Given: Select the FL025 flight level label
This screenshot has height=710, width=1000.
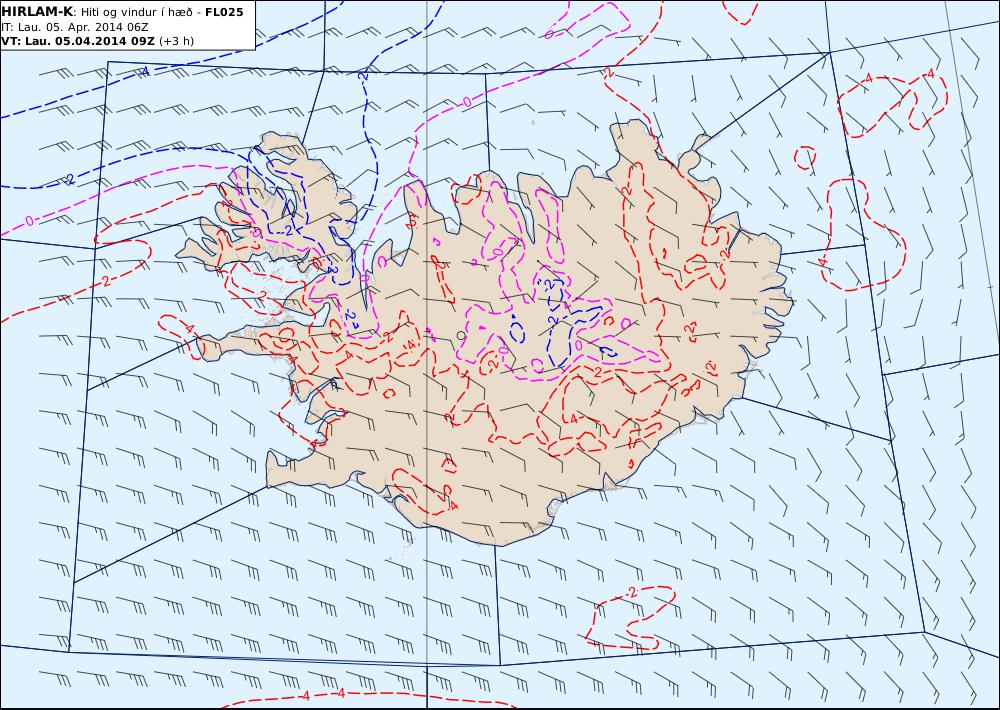Looking at the screenshot, I should point(224,12).
